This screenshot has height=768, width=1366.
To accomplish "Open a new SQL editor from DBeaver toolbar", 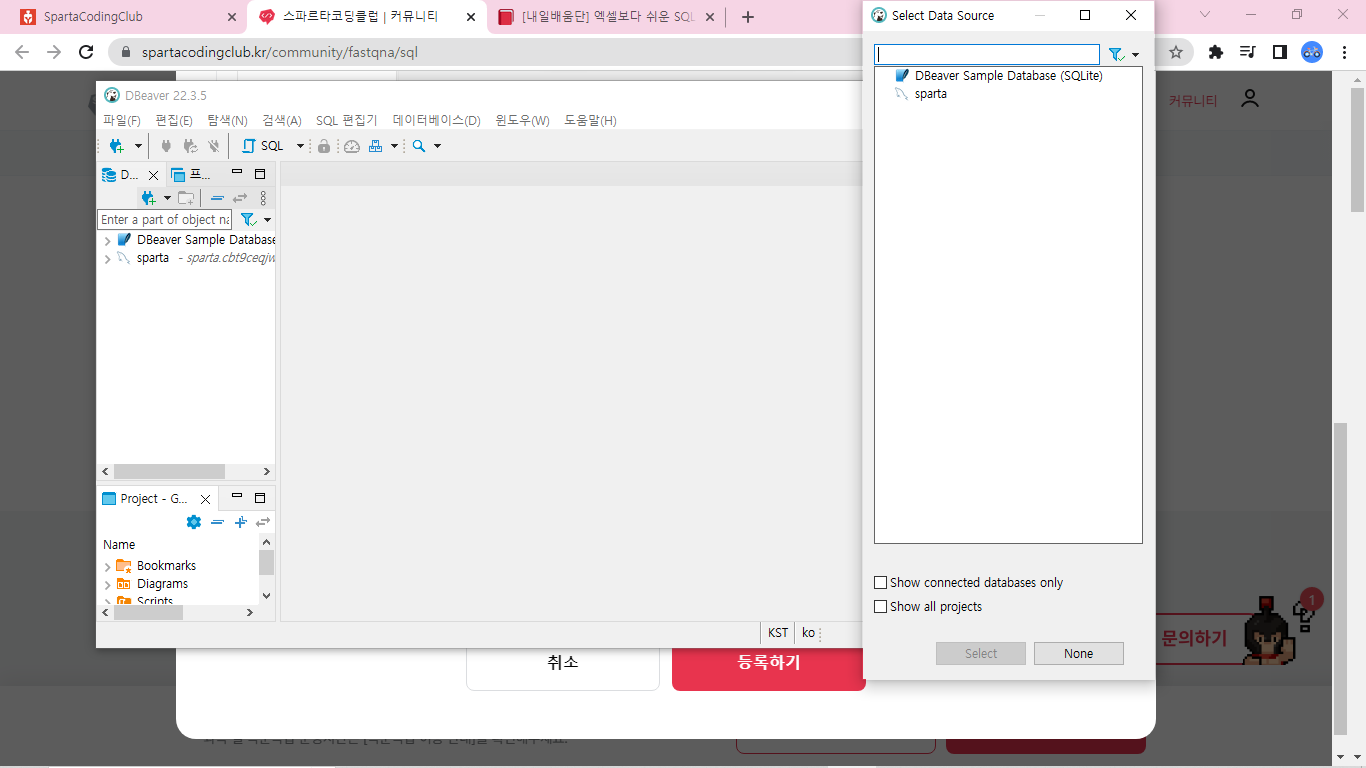I will click(264, 146).
